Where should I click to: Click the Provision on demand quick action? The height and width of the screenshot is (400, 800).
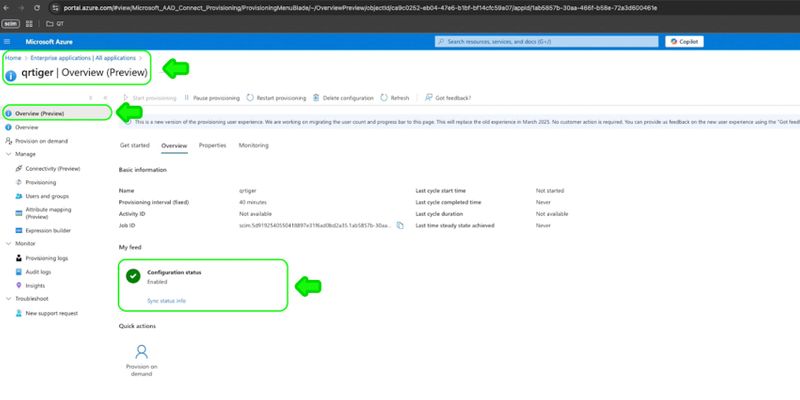(x=141, y=361)
